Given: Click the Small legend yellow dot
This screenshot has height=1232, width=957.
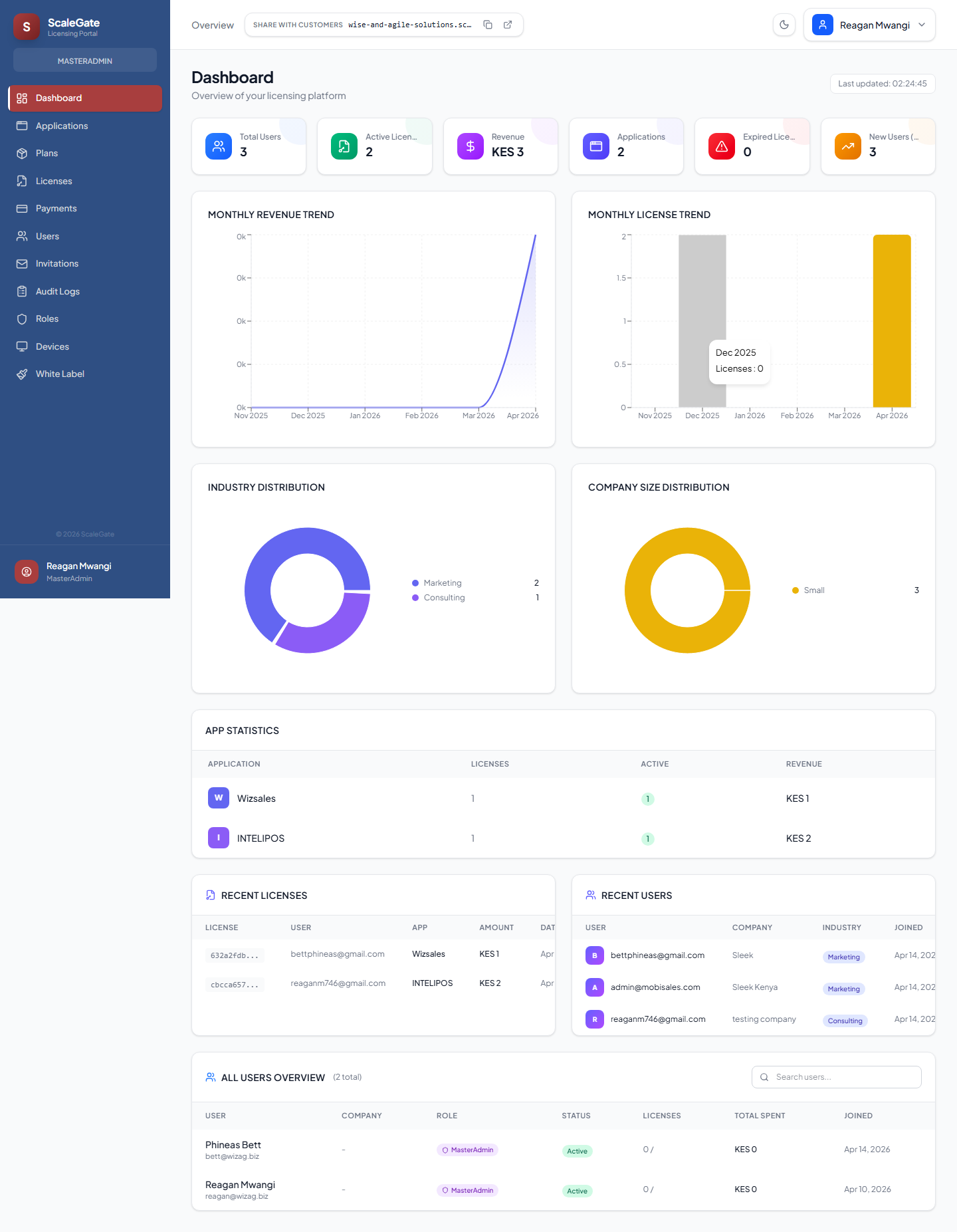Looking at the screenshot, I should click(796, 590).
